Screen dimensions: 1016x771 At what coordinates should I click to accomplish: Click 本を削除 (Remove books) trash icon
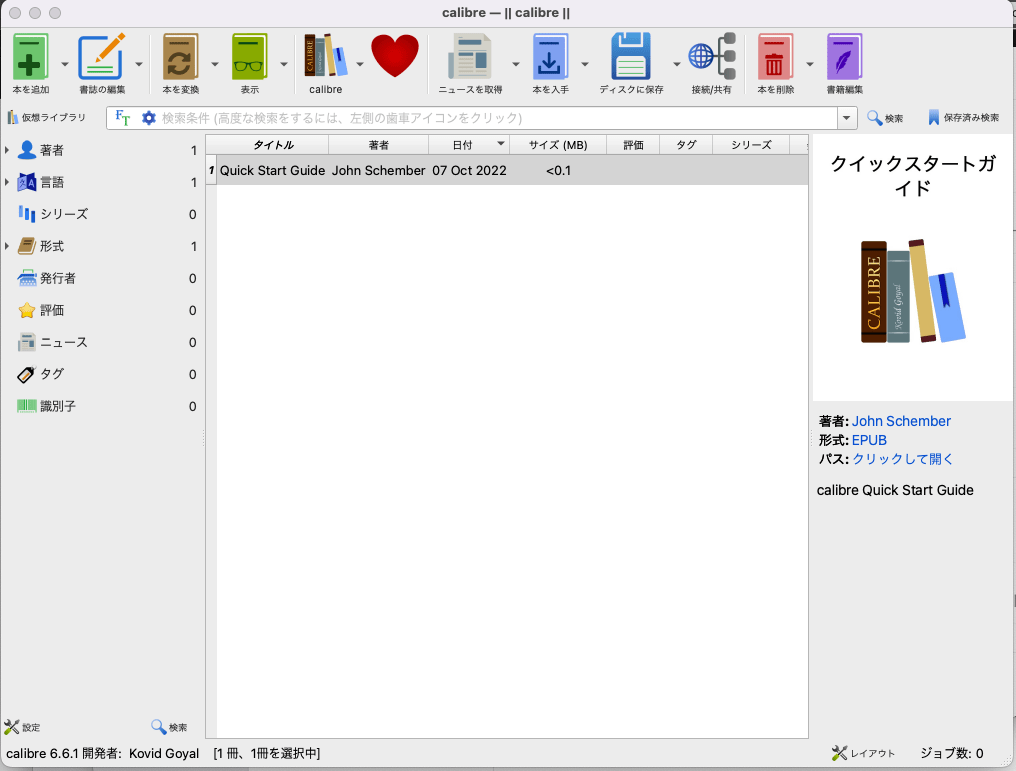tap(775, 57)
